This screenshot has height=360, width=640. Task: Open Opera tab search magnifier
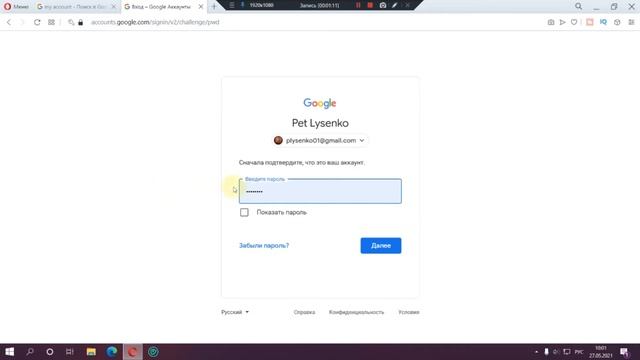[x=578, y=6]
